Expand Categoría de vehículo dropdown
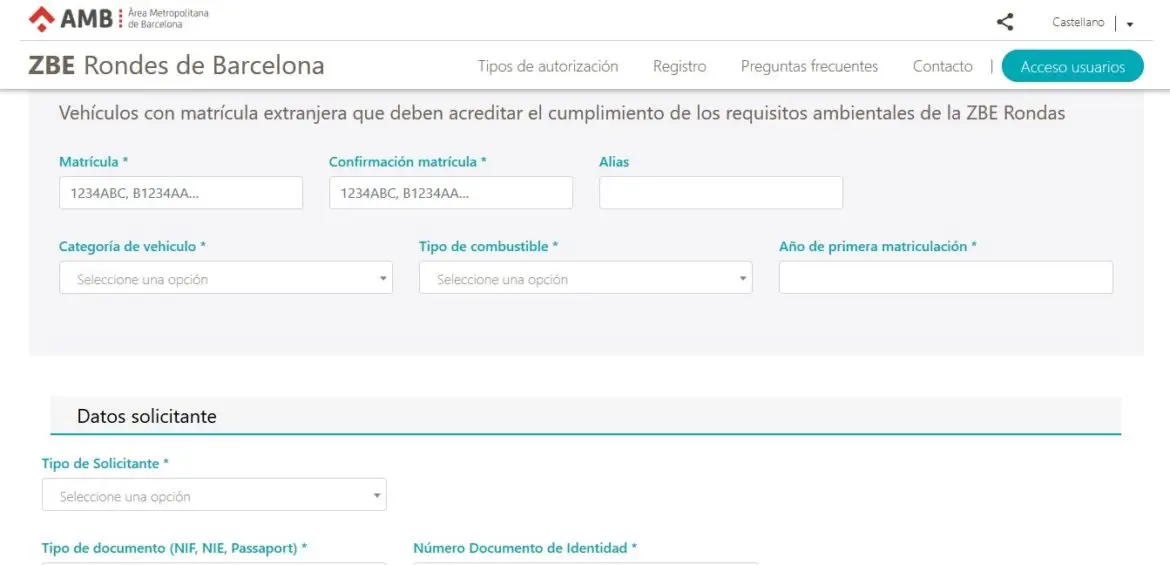Screen dimensions: 1170x565 click(226, 278)
